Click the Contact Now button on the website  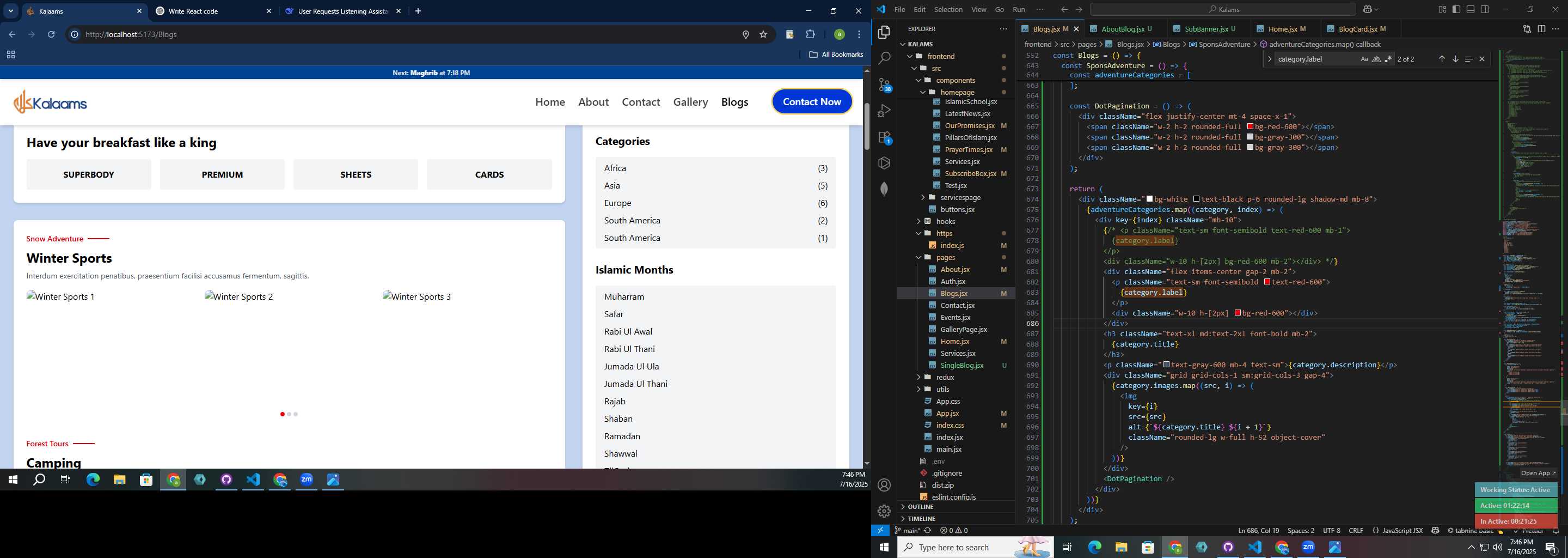point(812,102)
